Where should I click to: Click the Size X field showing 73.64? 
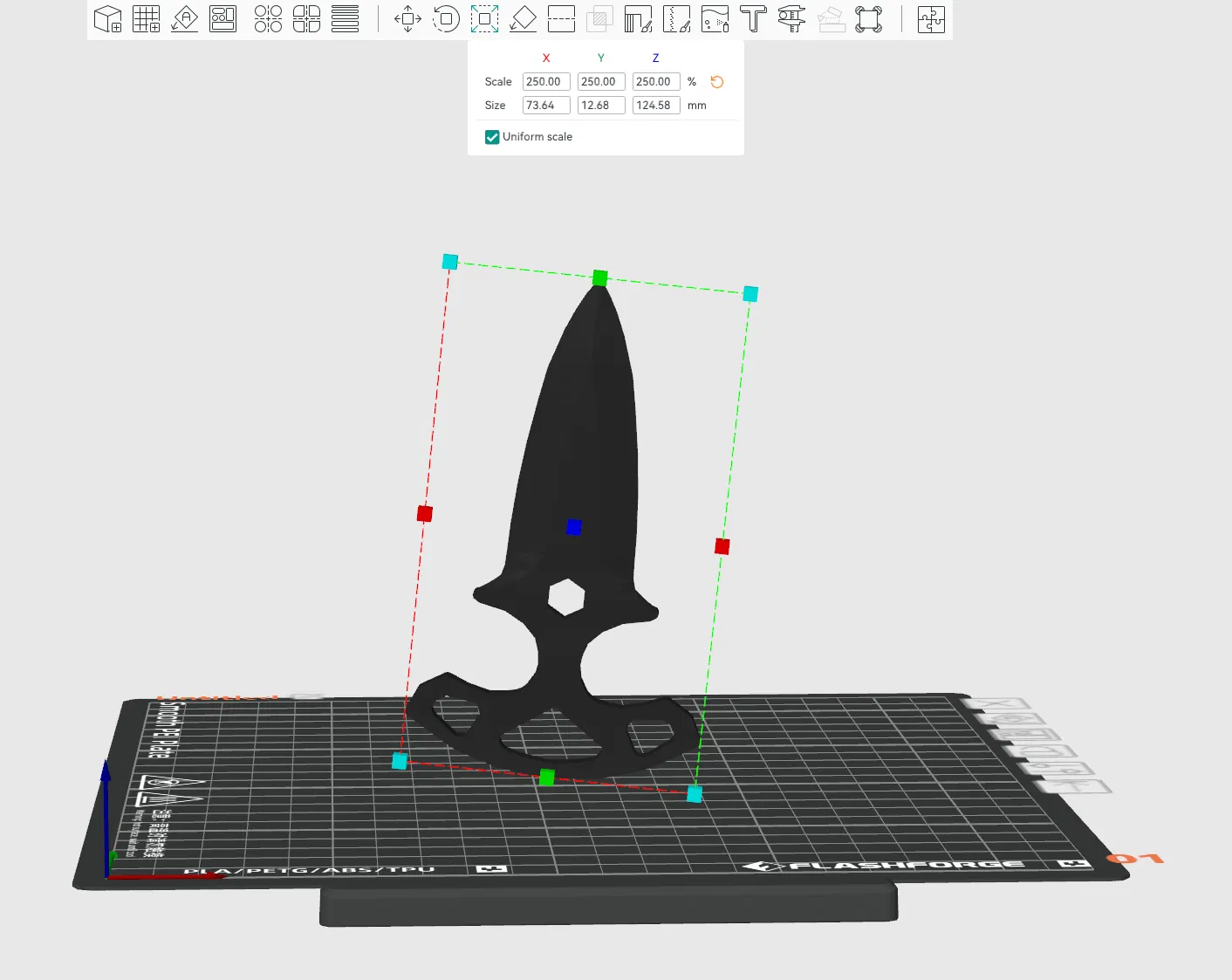pyautogui.click(x=546, y=106)
